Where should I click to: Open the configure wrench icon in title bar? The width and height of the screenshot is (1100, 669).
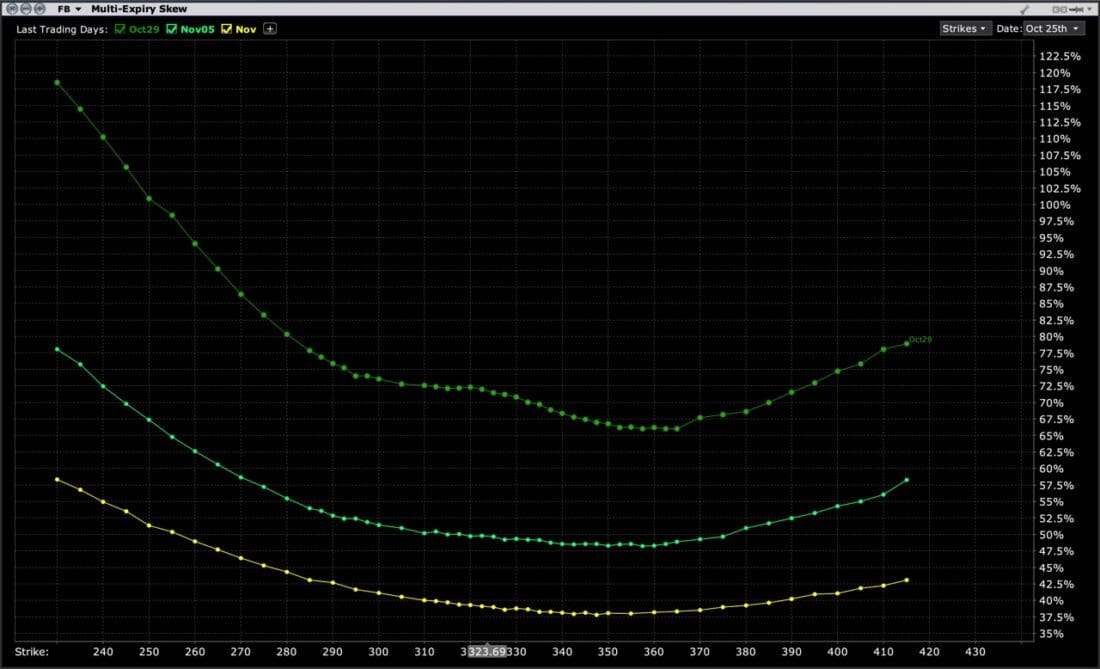pos(1025,9)
